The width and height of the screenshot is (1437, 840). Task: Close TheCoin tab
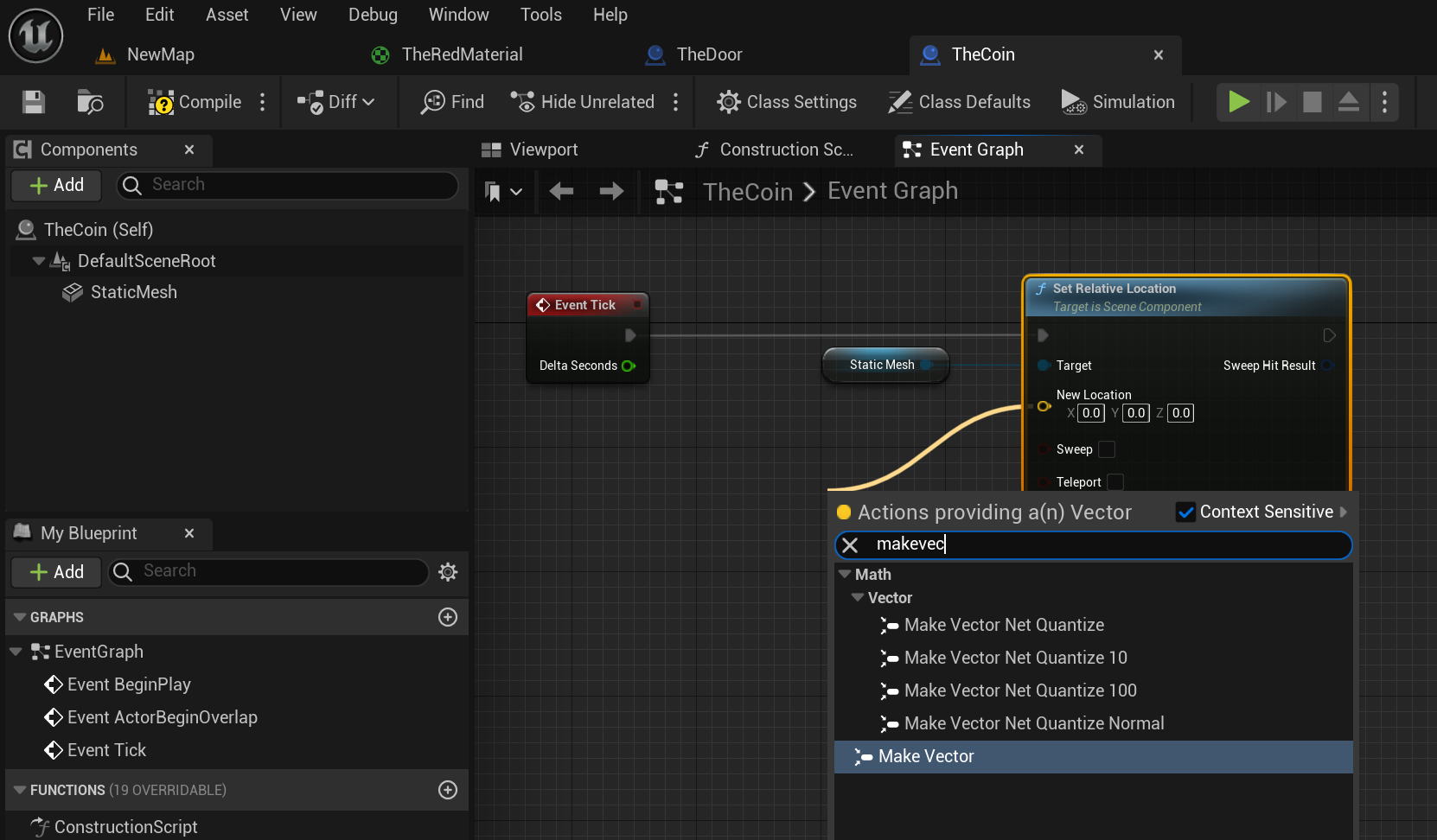1159,54
